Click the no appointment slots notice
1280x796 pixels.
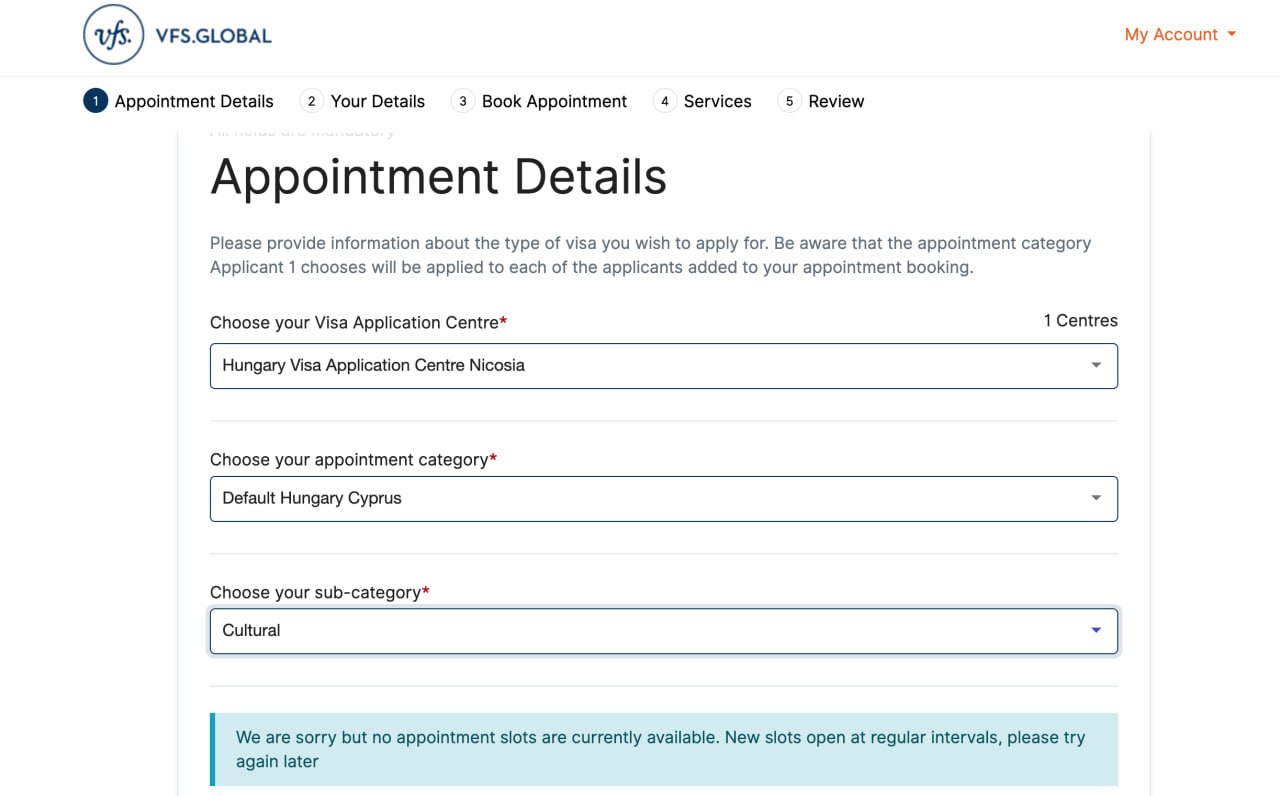pyautogui.click(x=663, y=749)
